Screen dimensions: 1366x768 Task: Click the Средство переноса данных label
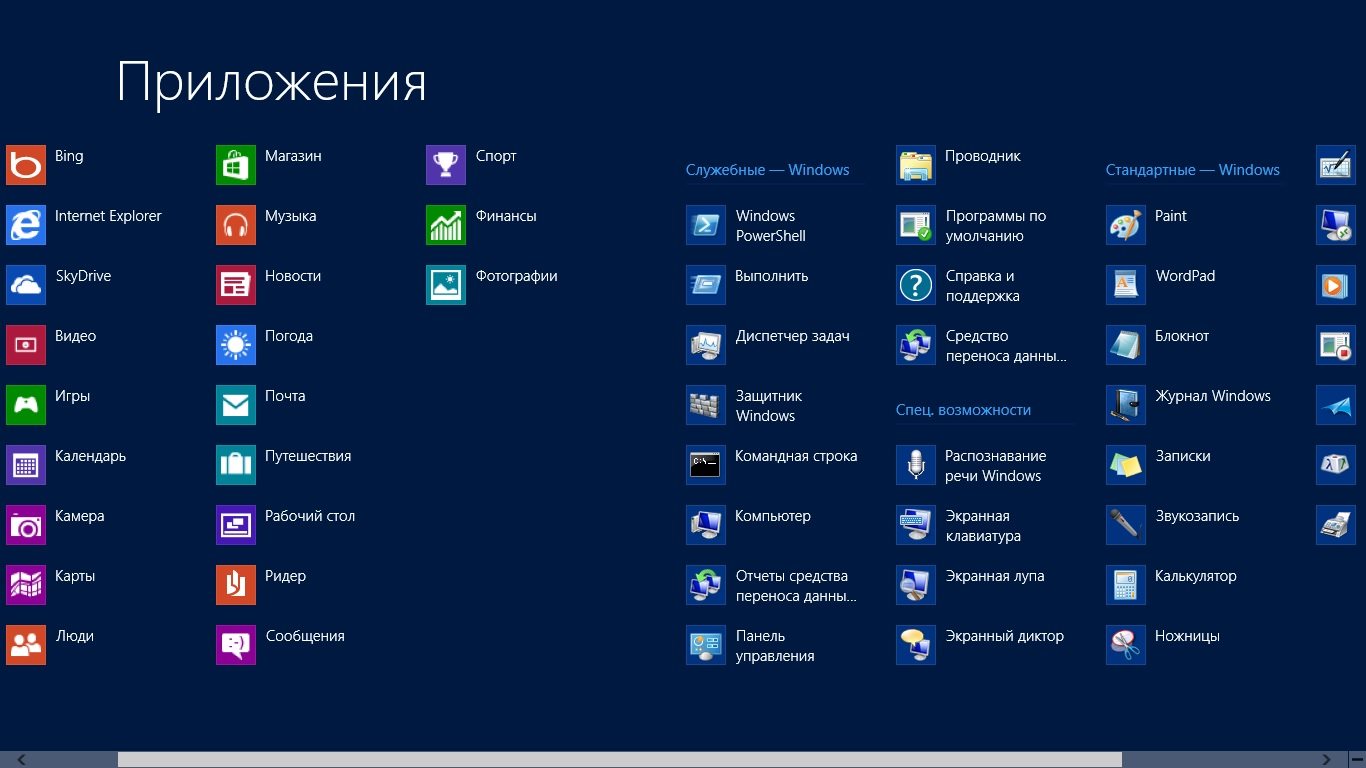tap(1006, 346)
